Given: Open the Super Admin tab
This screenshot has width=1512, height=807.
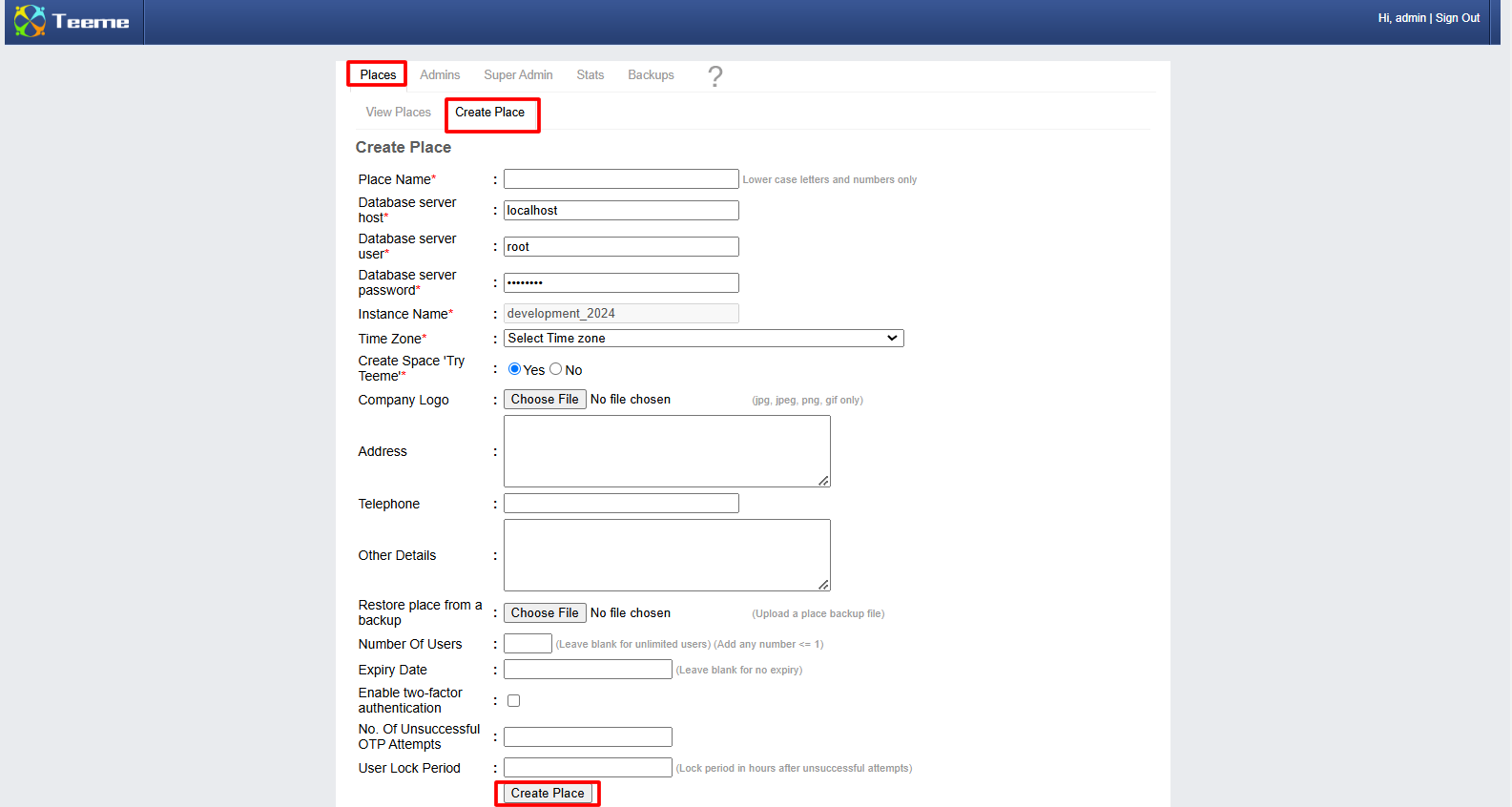Looking at the screenshot, I should pyautogui.click(x=518, y=75).
